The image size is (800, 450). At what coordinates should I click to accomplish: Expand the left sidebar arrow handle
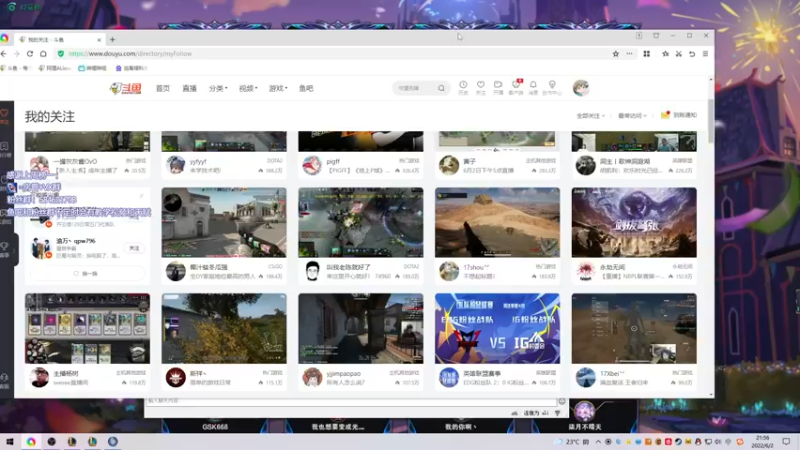[x=15, y=249]
